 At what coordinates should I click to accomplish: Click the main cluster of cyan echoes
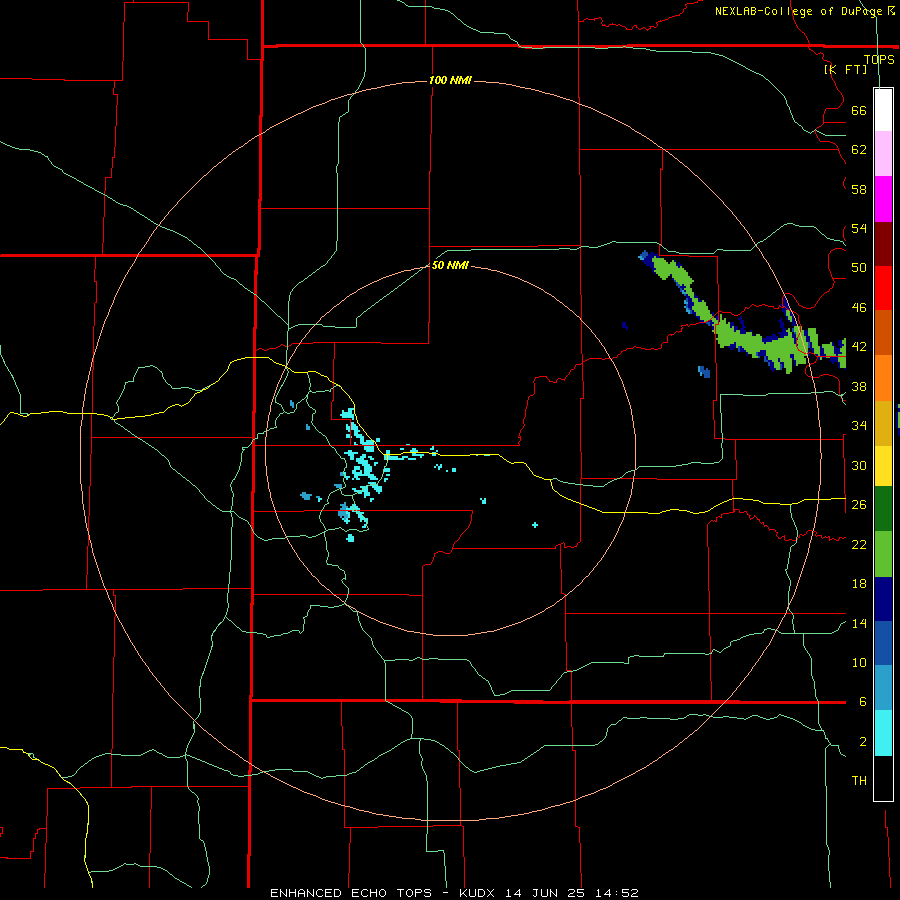(x=363, y=468)
